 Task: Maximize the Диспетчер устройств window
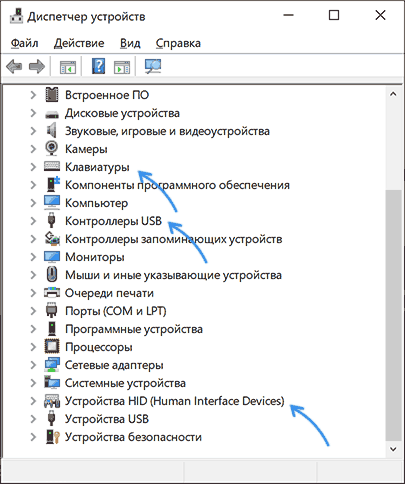334,15
